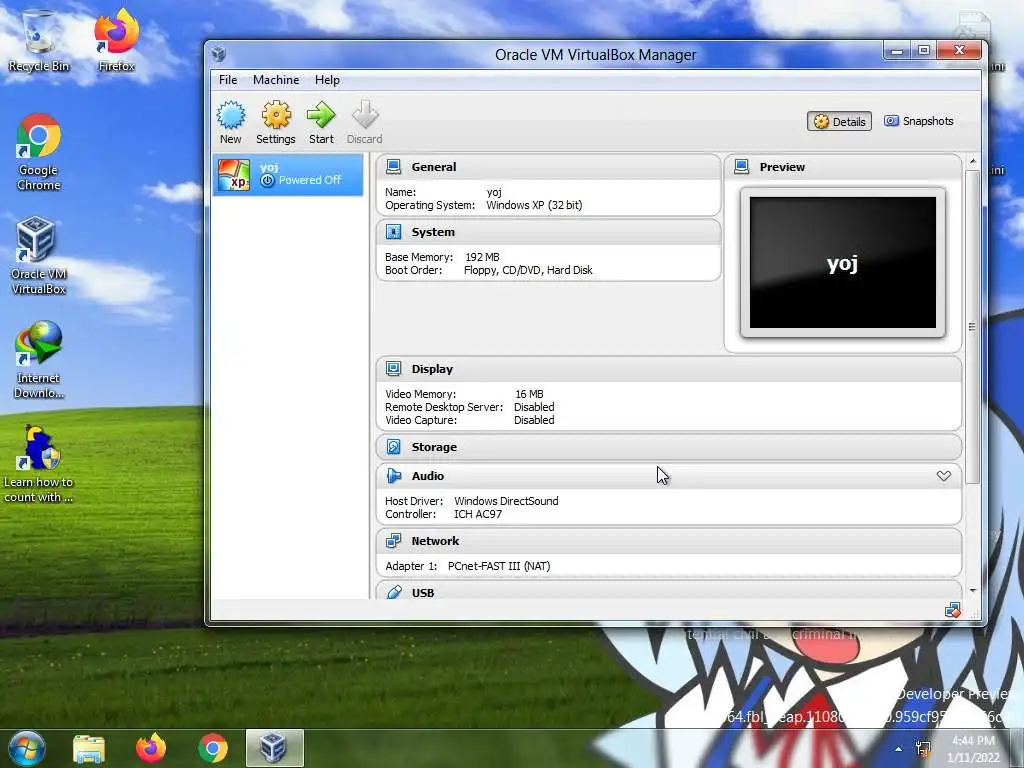Click the greyed Discard toolbar icon
Image resolution: width=1024 pixels, height=768 pixels.
click(364, 114)
